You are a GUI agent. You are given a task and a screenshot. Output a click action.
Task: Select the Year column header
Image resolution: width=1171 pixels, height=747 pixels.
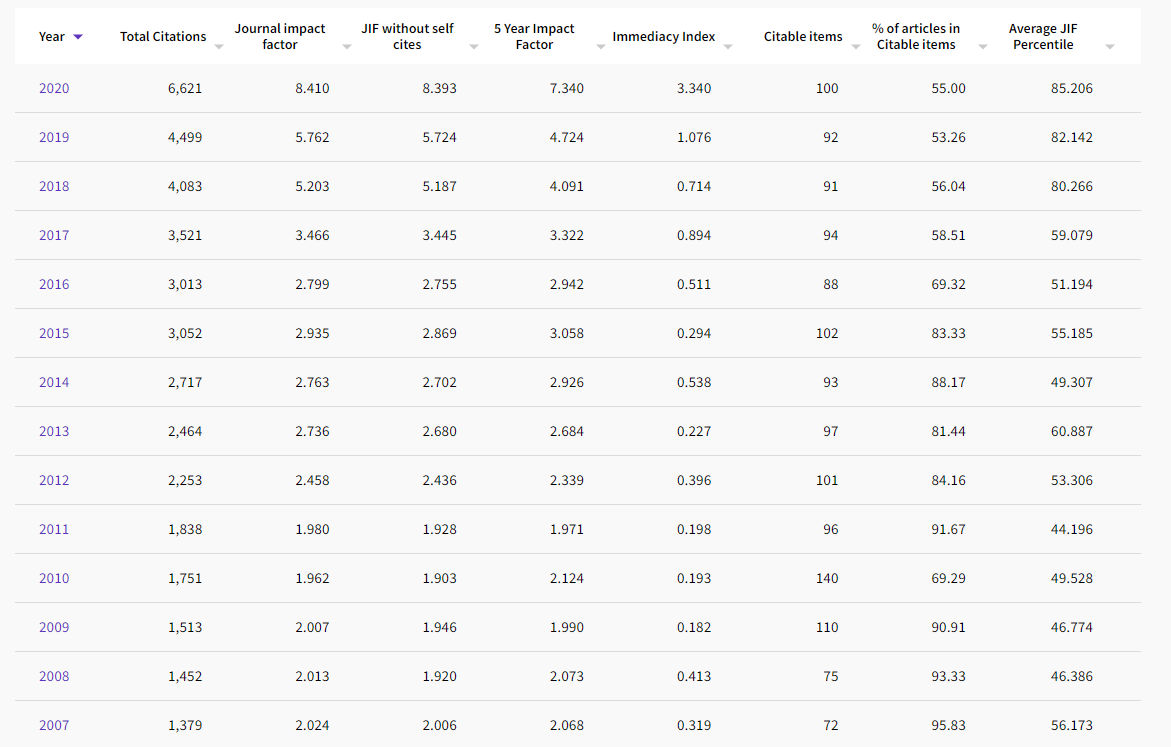point(52,37)
